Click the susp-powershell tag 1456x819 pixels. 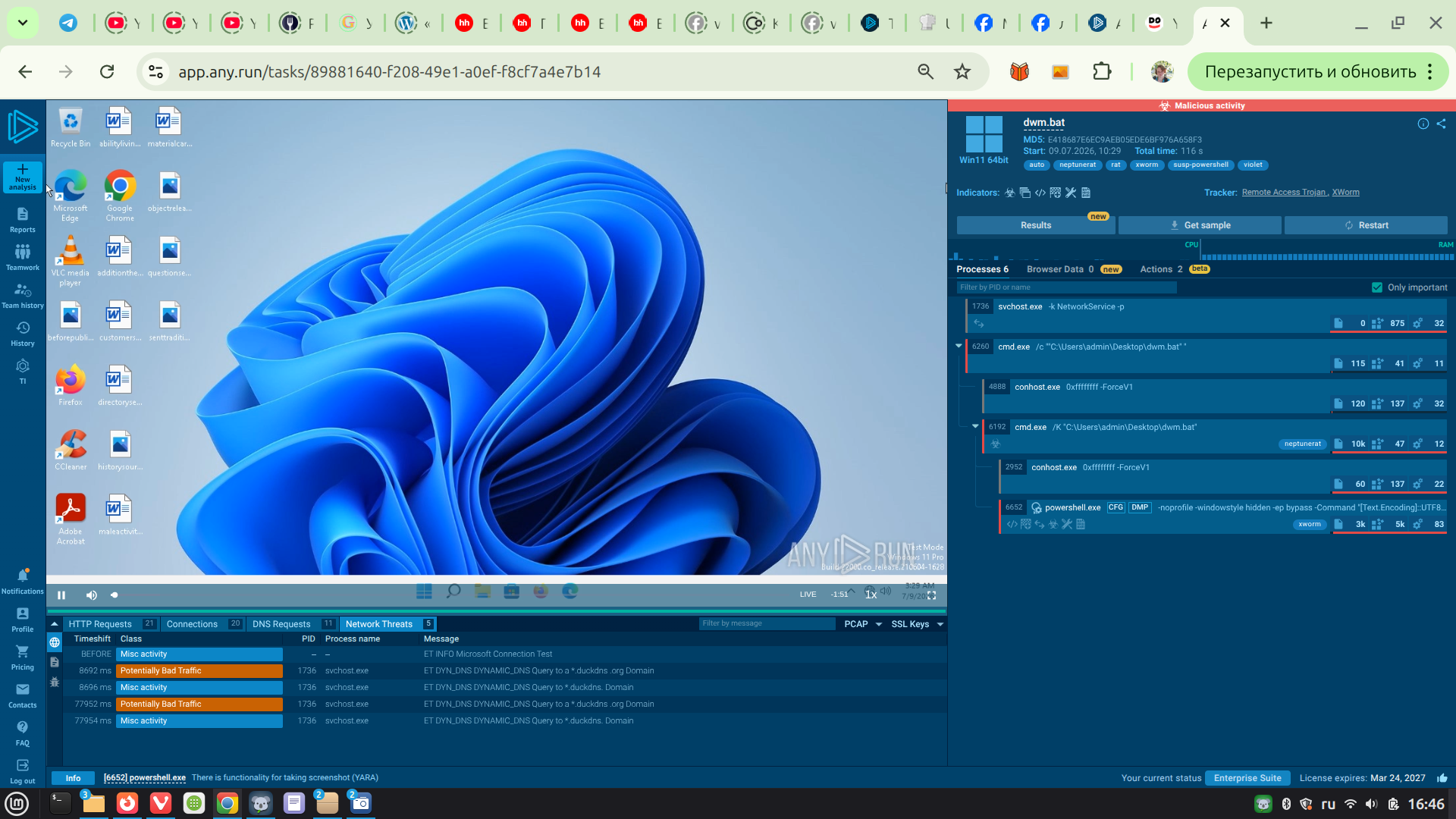1200,165
